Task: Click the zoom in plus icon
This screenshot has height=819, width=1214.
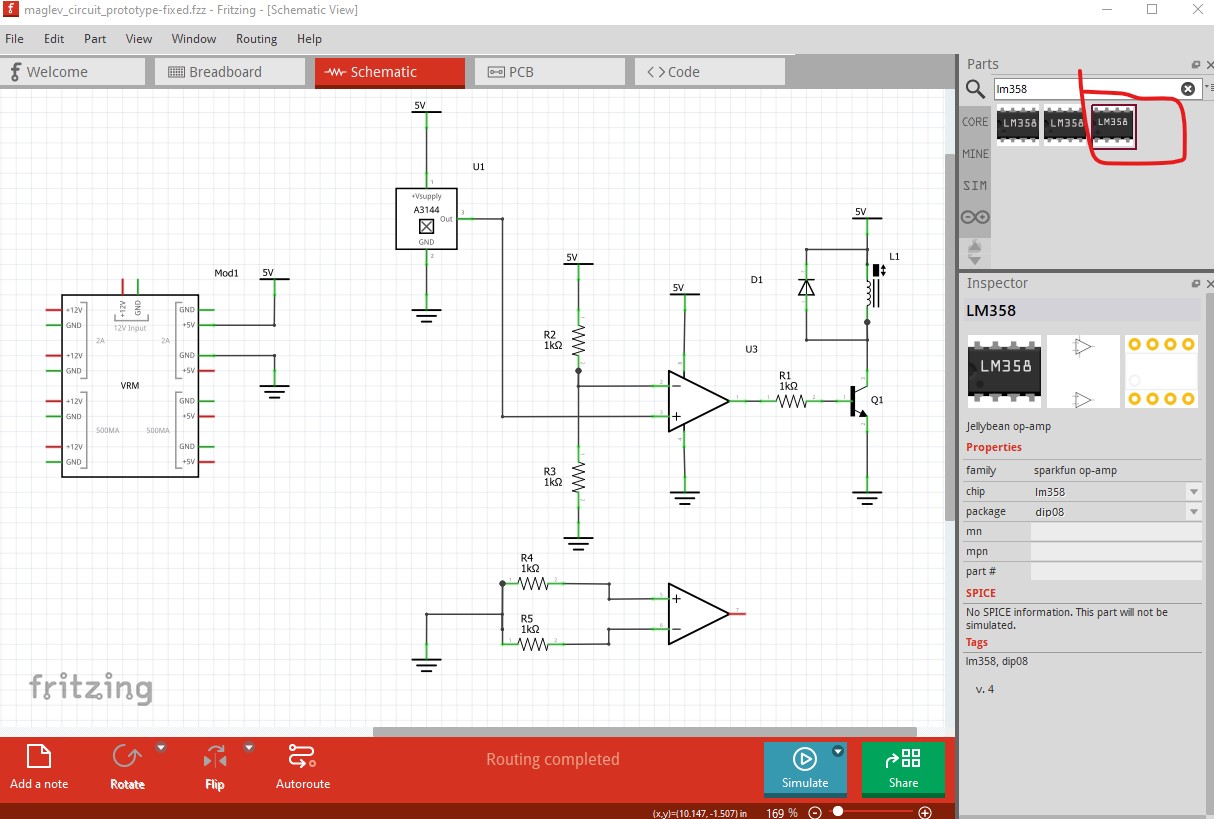Action: coord(925,813)
